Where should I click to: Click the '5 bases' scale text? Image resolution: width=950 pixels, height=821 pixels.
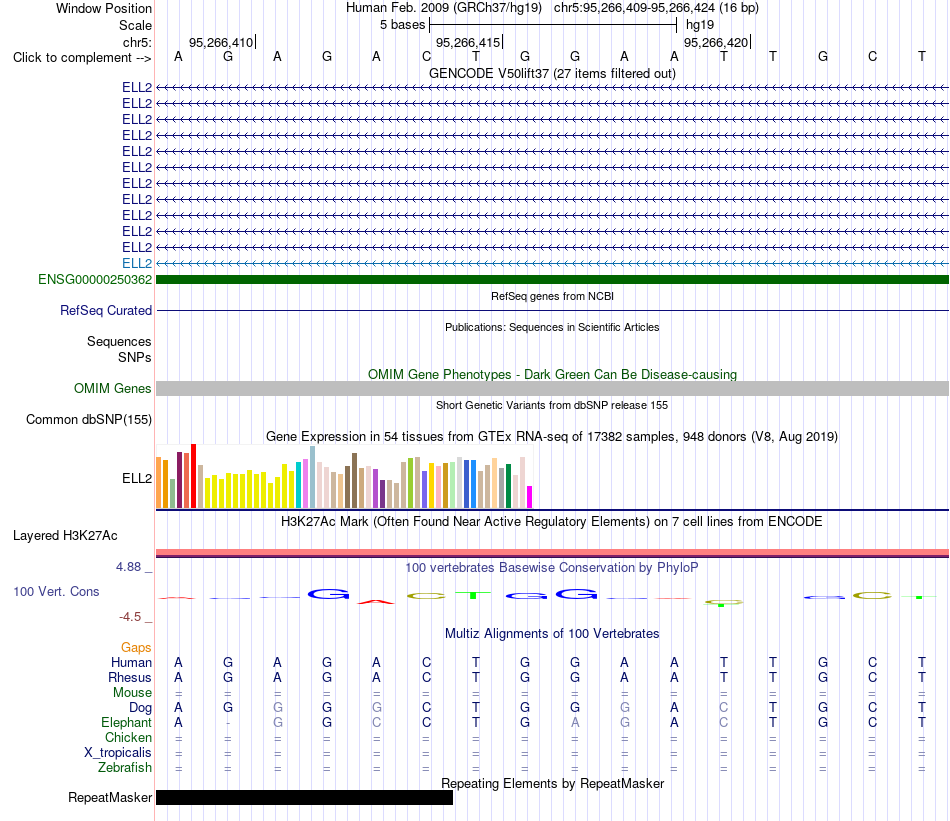pyautogui.click(x=402, y=25)
